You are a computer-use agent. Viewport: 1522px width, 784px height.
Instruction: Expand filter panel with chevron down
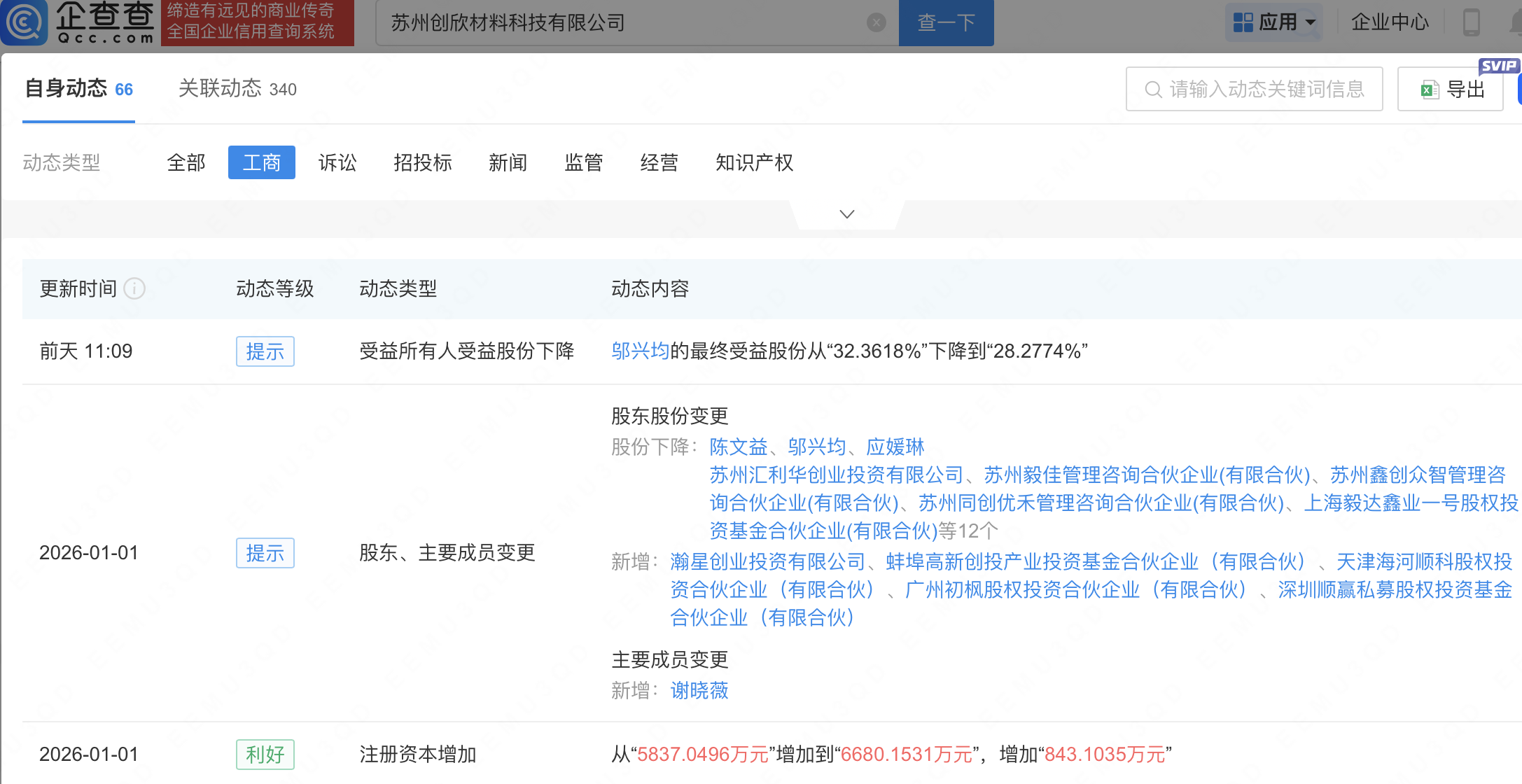pos(846,214)
